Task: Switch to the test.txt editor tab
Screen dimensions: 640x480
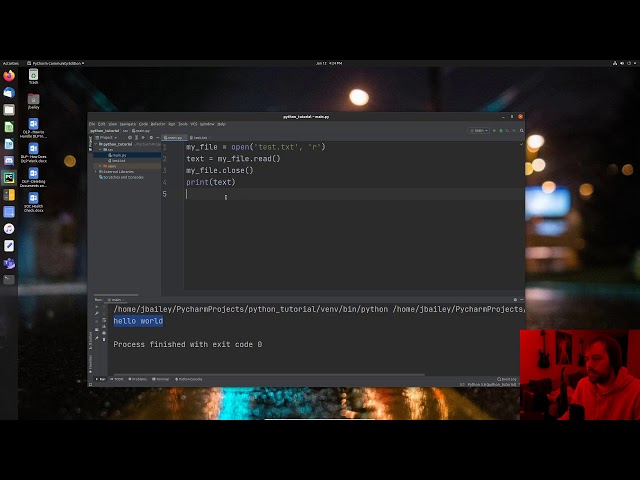Action: click(x=200, y=138)
